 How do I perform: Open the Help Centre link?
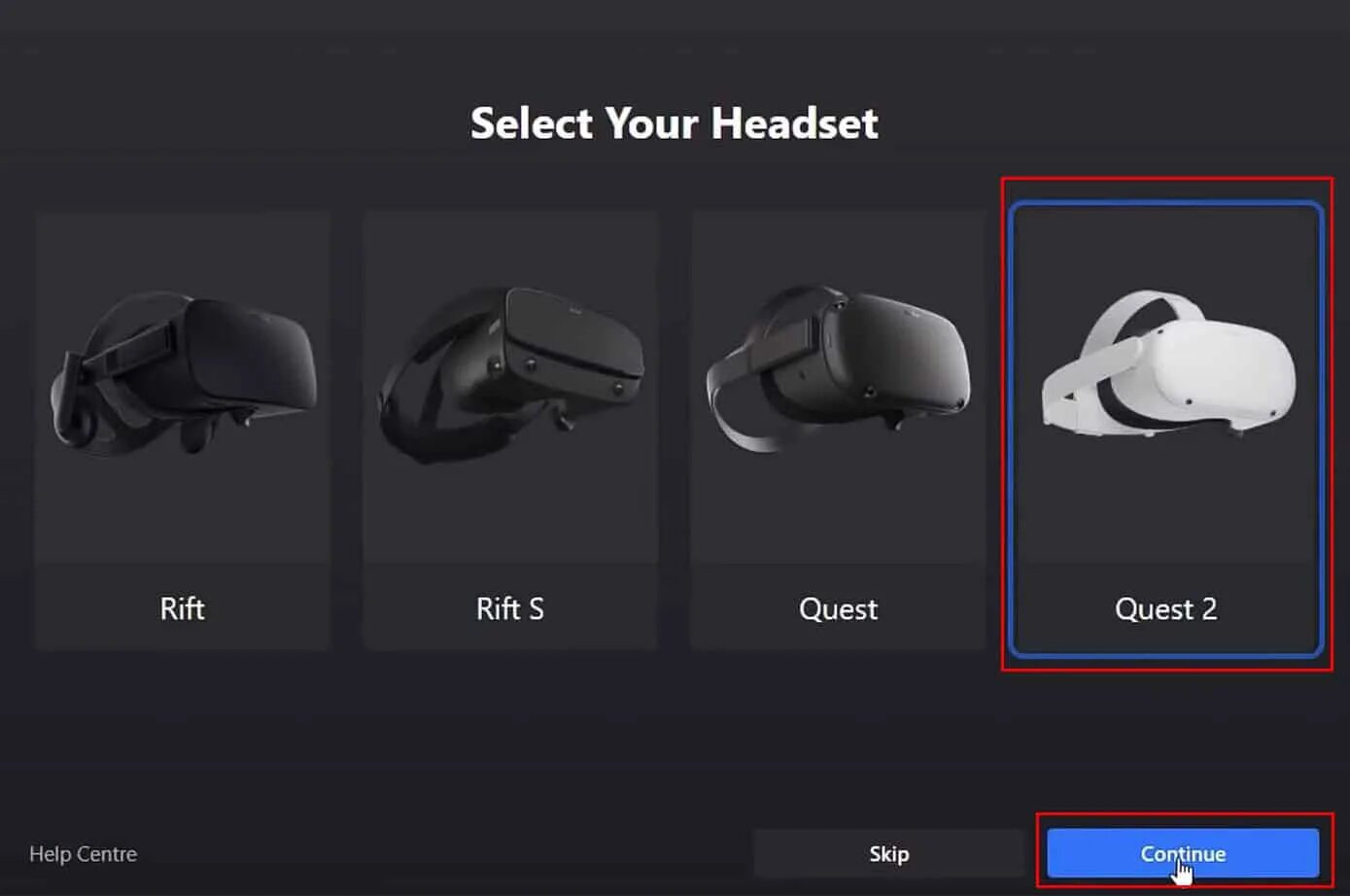[x=83, y=854]
